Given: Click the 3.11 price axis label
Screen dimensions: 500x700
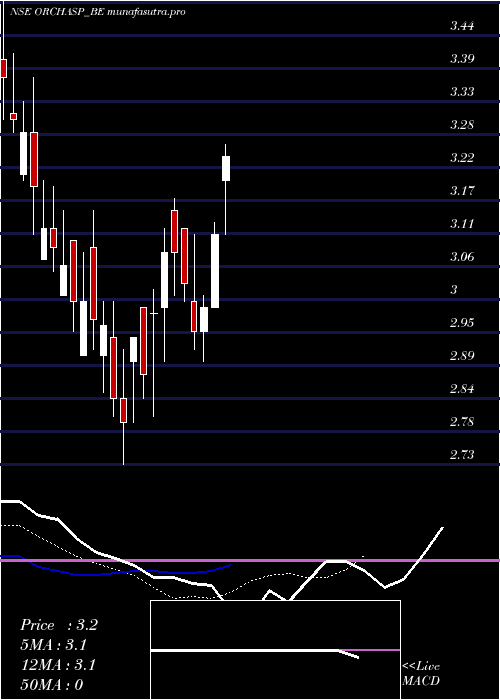Looking at the screenshot, I should (462, 224).
